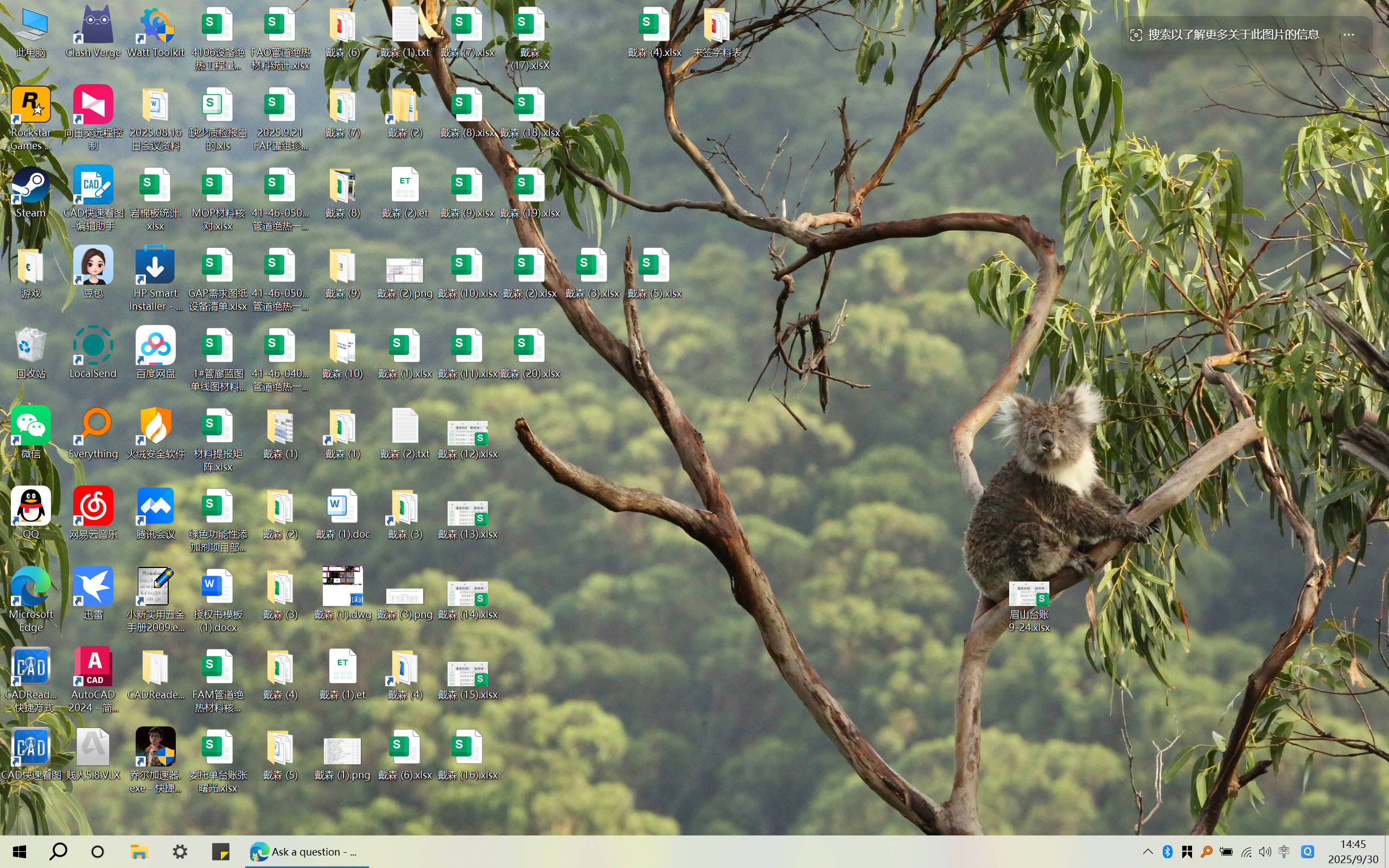
Task: Select the 游戏 folder on desktop
Action: 30,273
